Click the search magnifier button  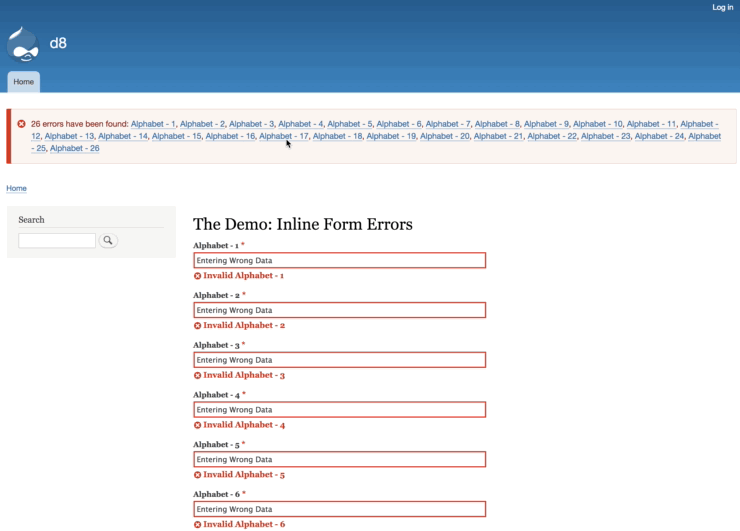tap(108, 240)
